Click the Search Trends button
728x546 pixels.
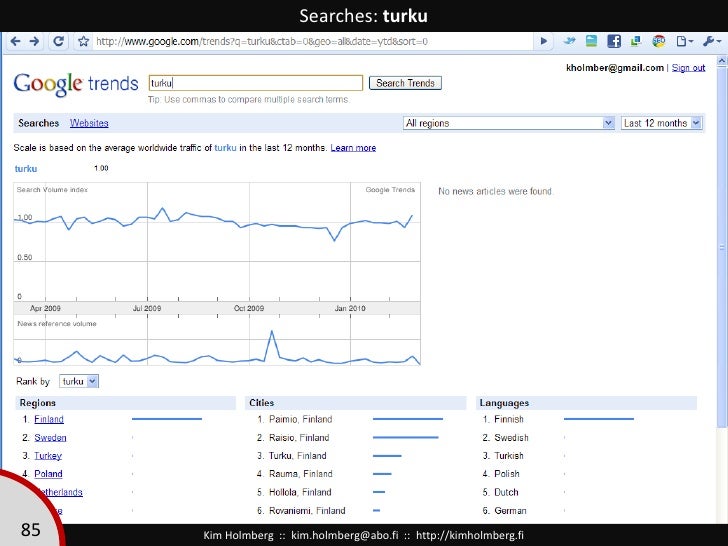tap(405, 83)
